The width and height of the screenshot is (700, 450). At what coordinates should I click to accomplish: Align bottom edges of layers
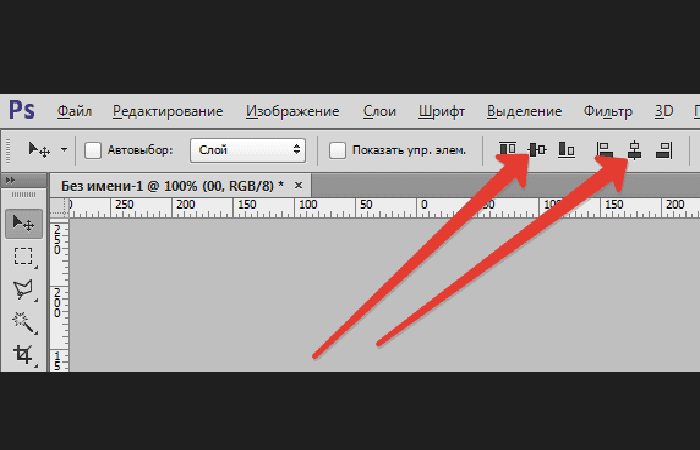click(x=567, y=150)
